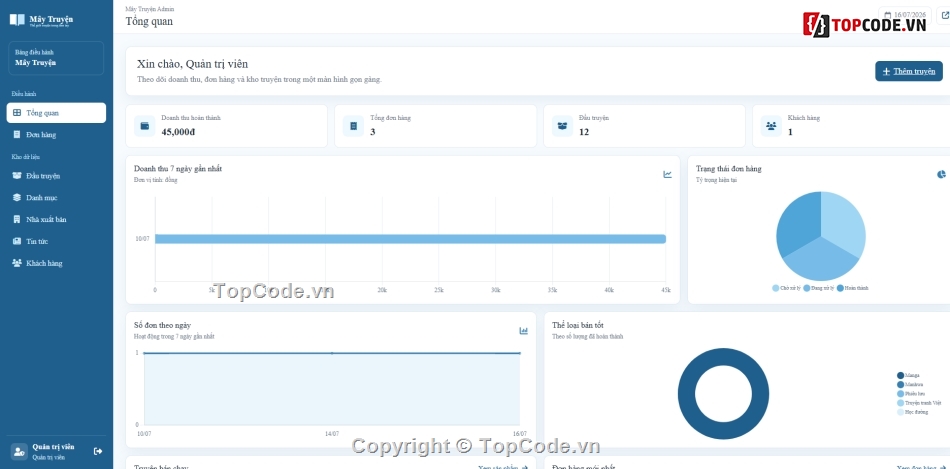Click the admin user avatar icon

tap(19, 451)
